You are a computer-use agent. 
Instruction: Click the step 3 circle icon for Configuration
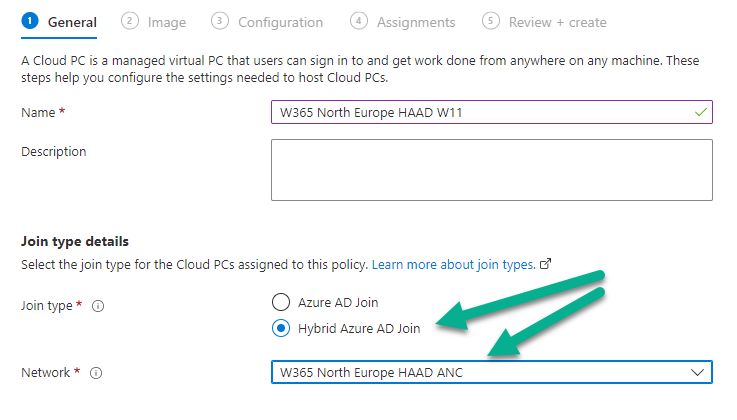point(220,21)
